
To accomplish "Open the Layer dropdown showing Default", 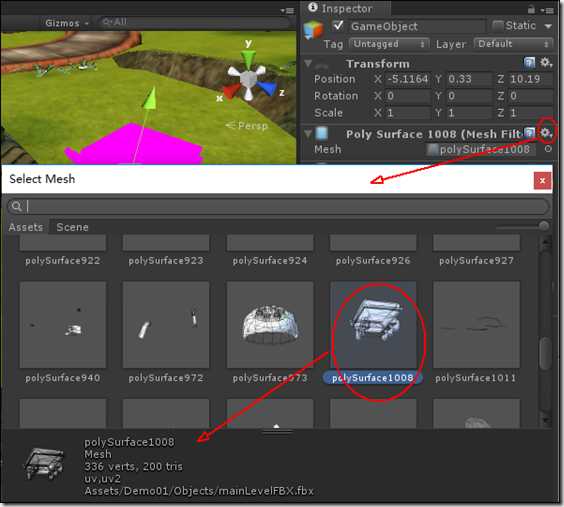I will pos(513,44).
